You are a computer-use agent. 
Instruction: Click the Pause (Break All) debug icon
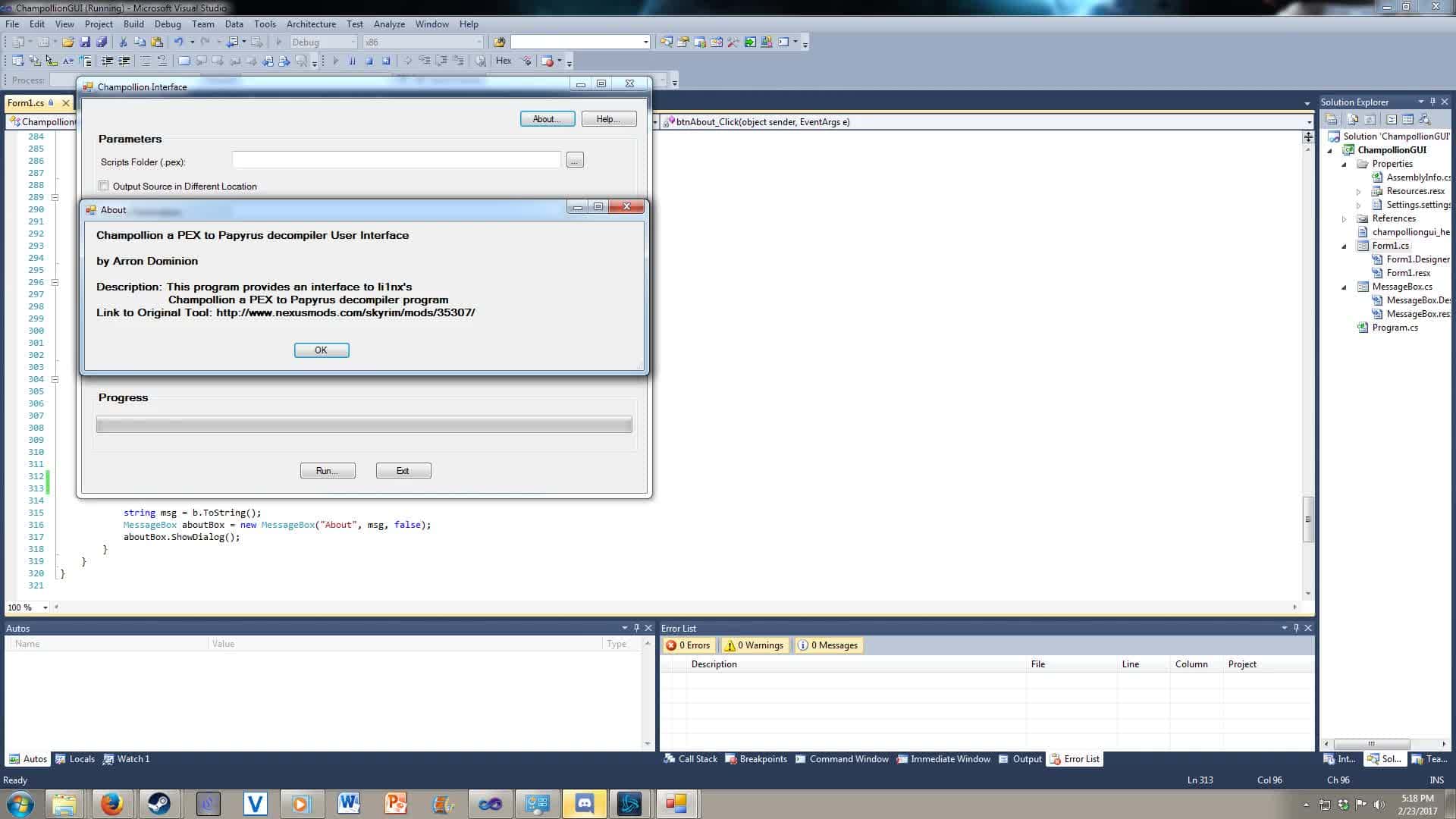(x=352, y=61)
